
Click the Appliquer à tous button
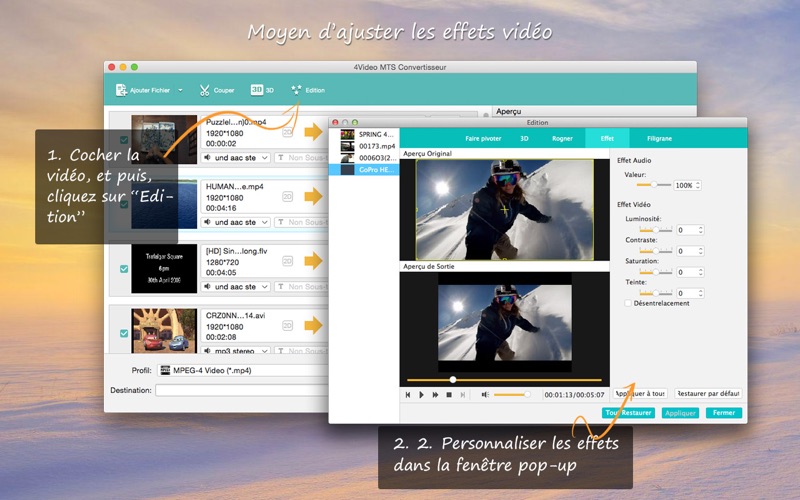pos(640,393)
